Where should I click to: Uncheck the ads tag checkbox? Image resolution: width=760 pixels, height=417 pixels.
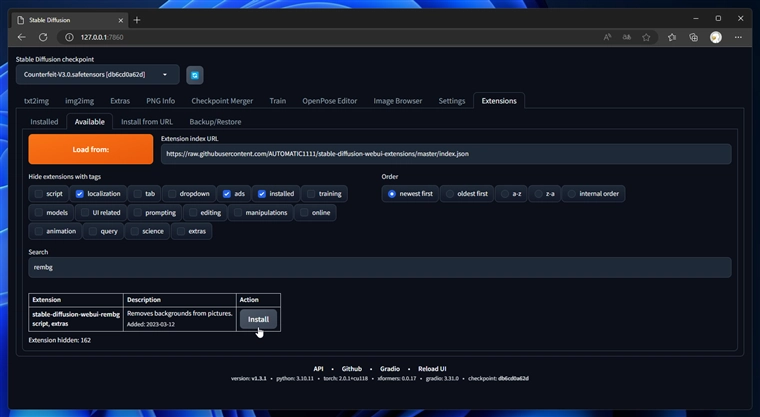226,194
